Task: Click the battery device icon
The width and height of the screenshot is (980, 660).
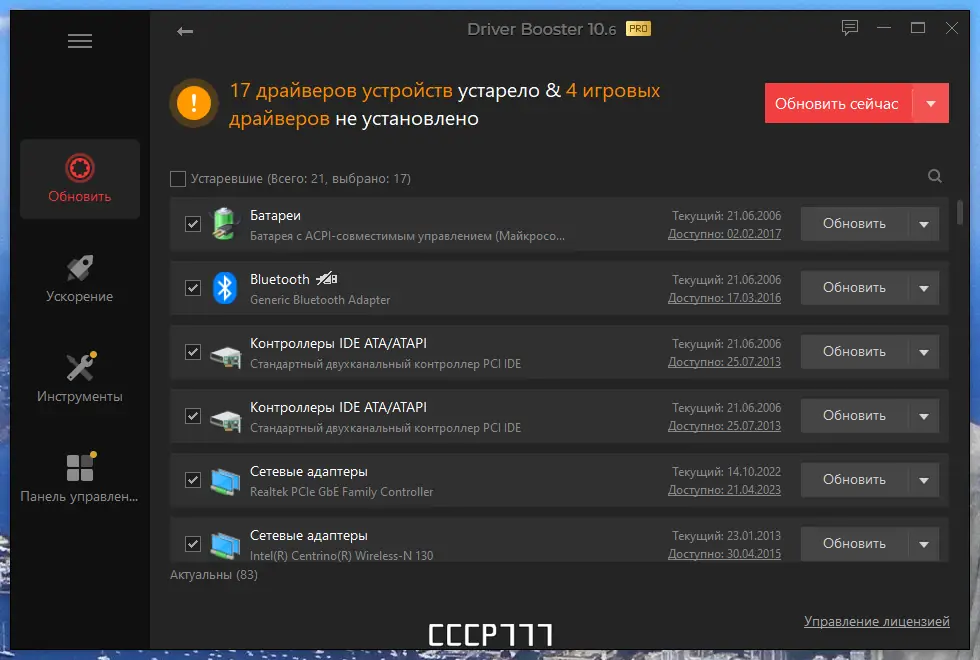Action: point(224,224)
